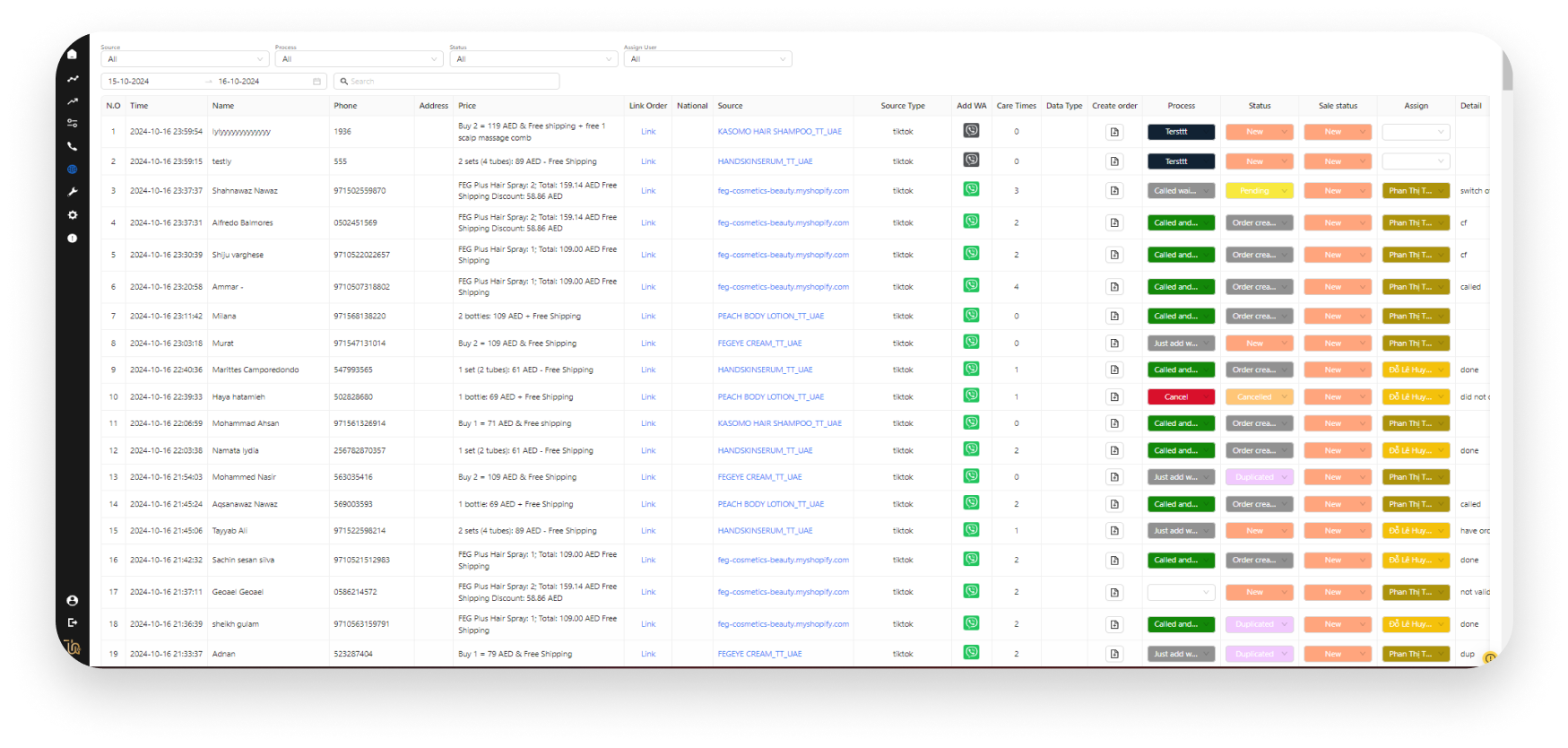Create order for Namata lydia
The width and height of the screenshot is (1568, 748).
click(x=1114, y=450)
